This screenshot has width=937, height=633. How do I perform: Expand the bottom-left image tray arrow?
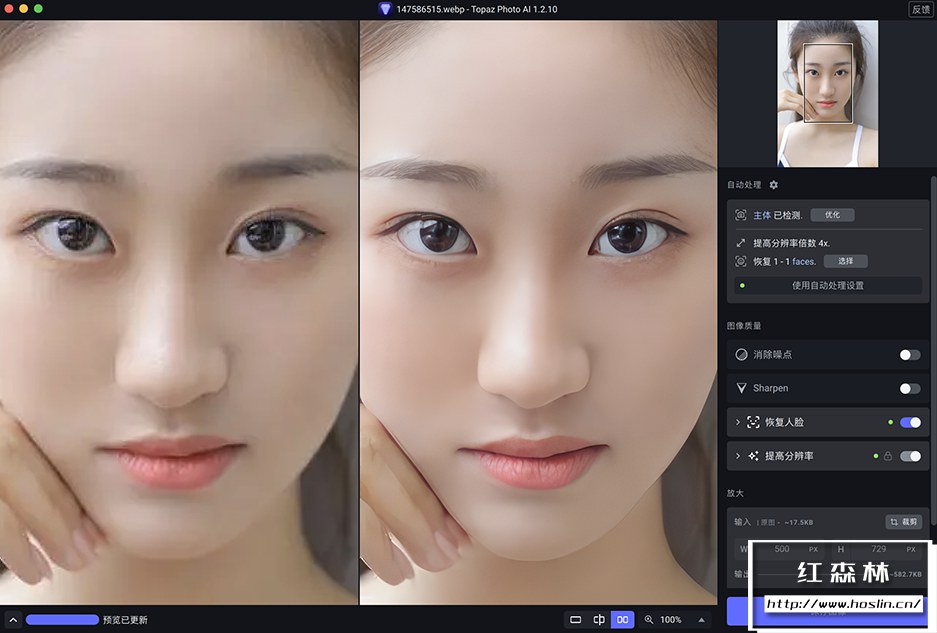pyautogui.click(x=13, y=620)
